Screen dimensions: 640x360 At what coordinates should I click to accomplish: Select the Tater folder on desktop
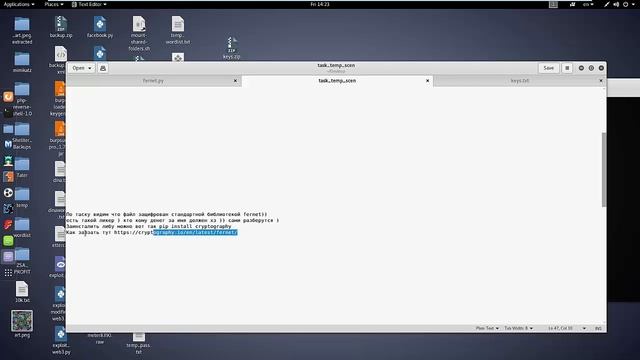pyautogui.click(x=22, y=168)
